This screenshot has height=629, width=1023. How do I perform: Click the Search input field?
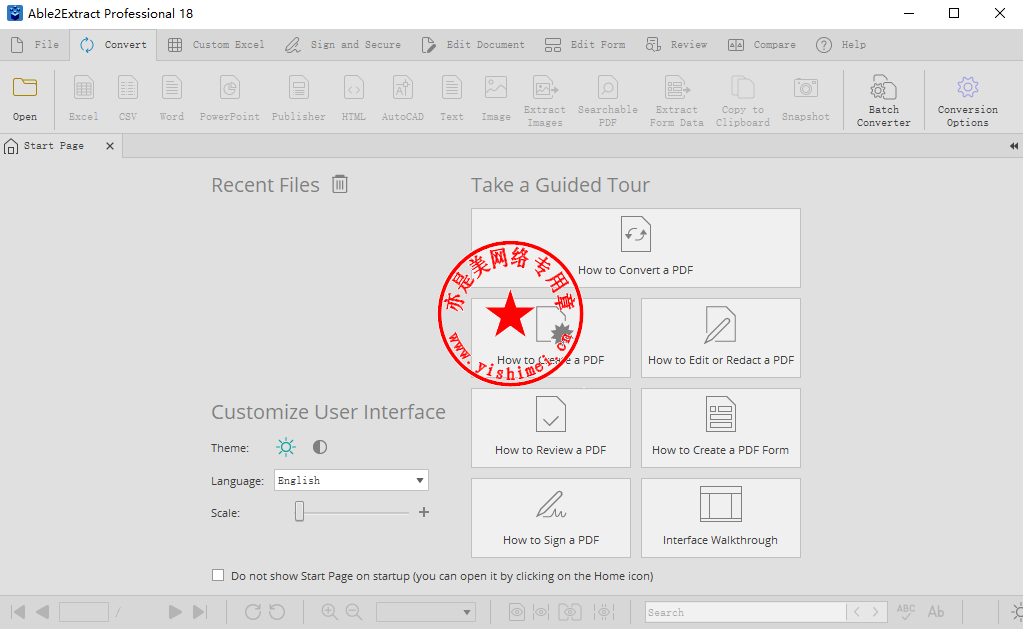pos(746,612)
